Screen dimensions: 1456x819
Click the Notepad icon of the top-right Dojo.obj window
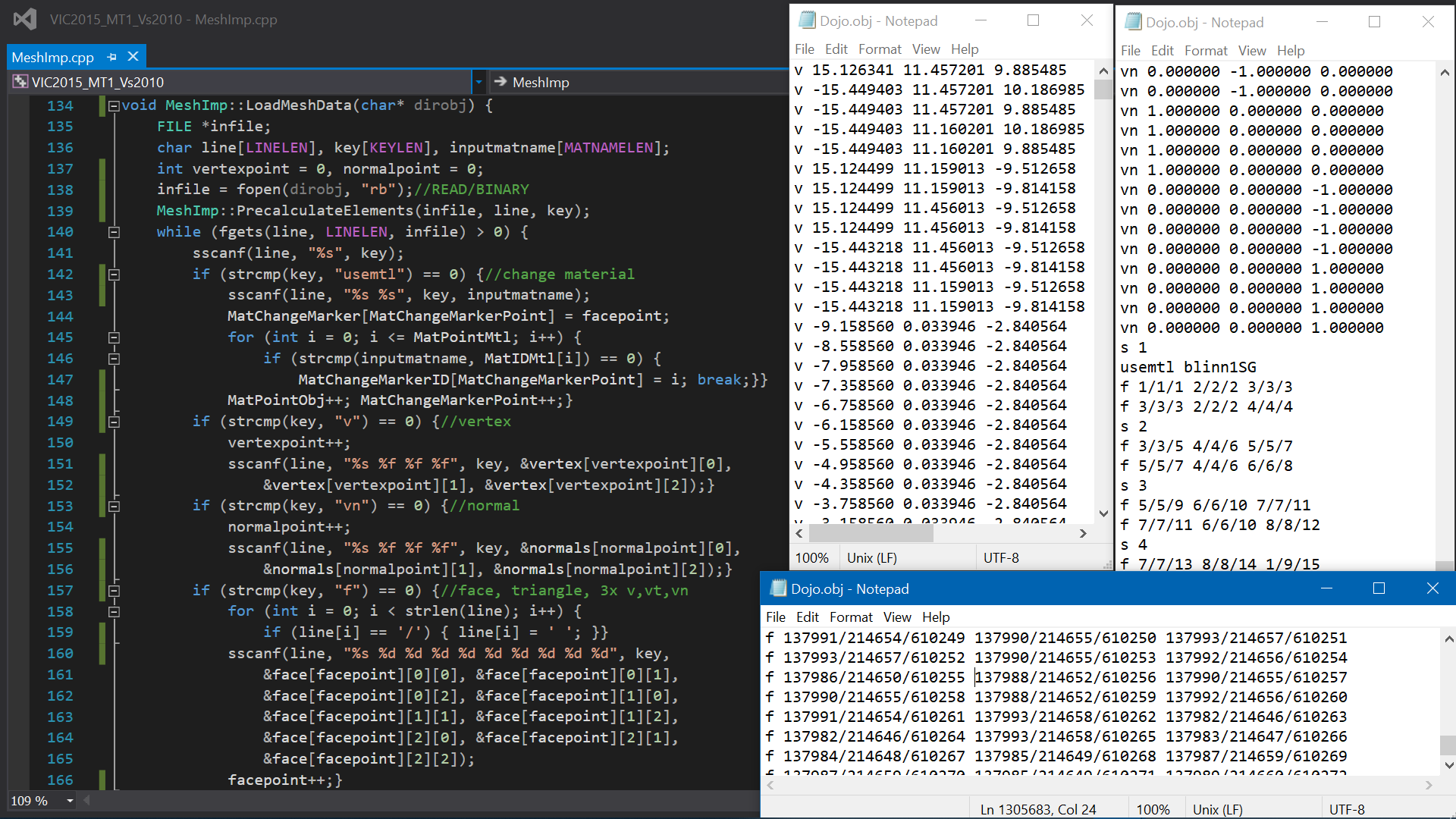tap(1133, 22)
